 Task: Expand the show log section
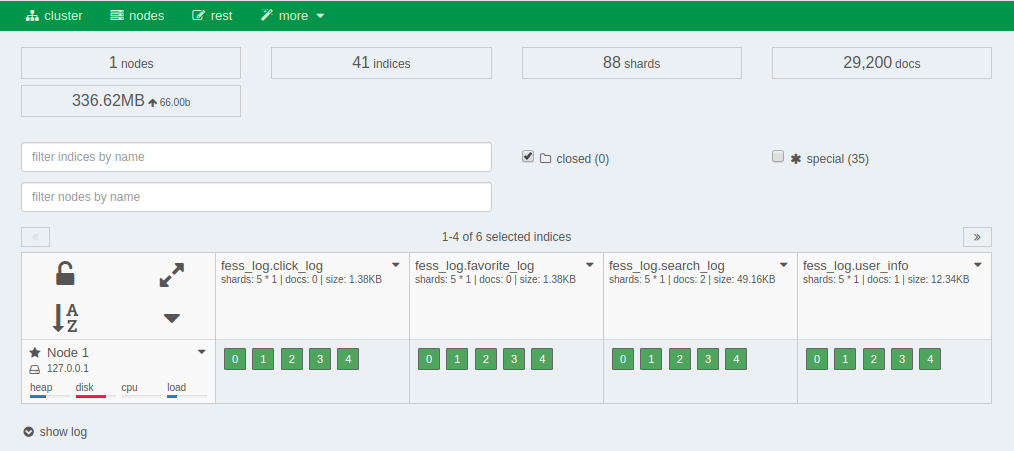coord(55,432)
